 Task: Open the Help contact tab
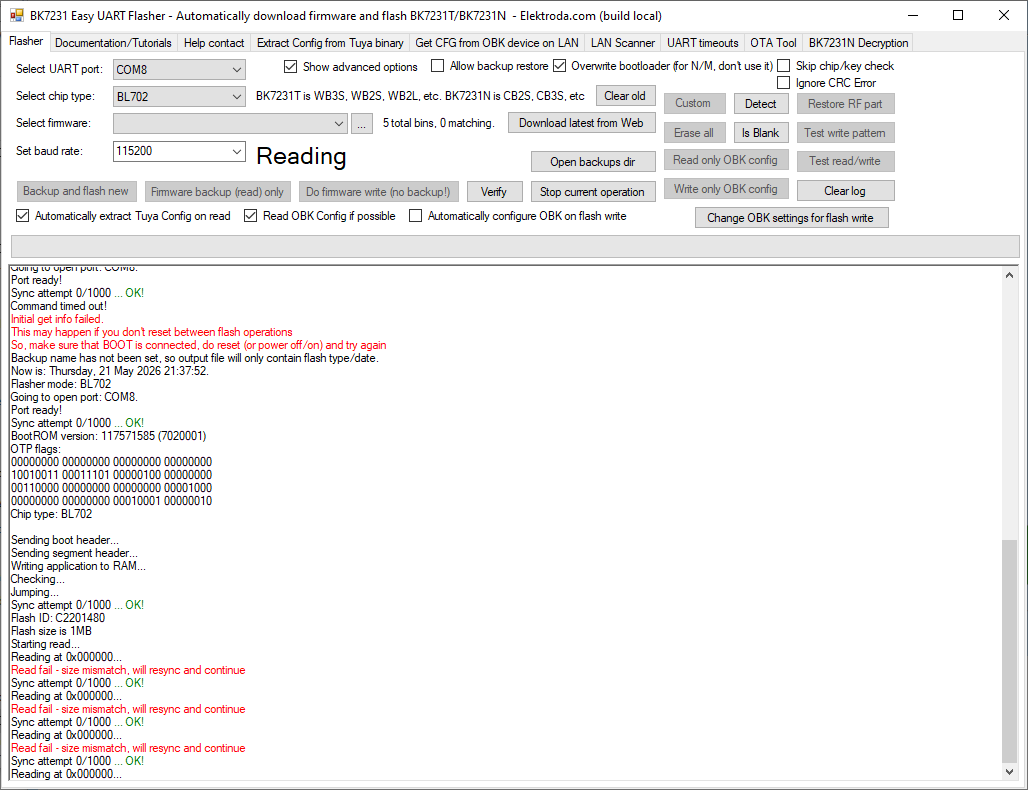214,43
